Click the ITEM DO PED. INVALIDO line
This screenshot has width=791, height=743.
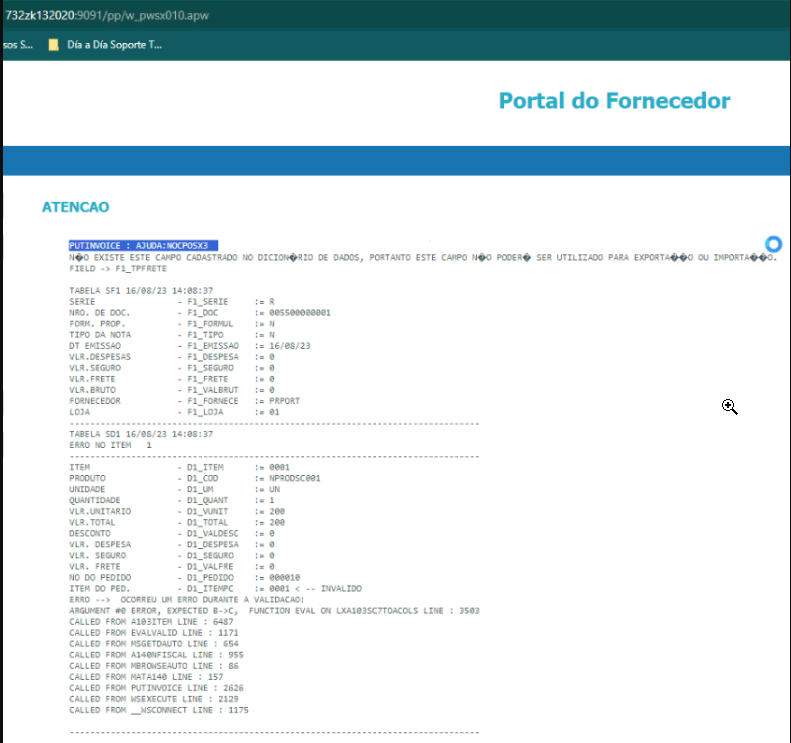coord(215,588)
